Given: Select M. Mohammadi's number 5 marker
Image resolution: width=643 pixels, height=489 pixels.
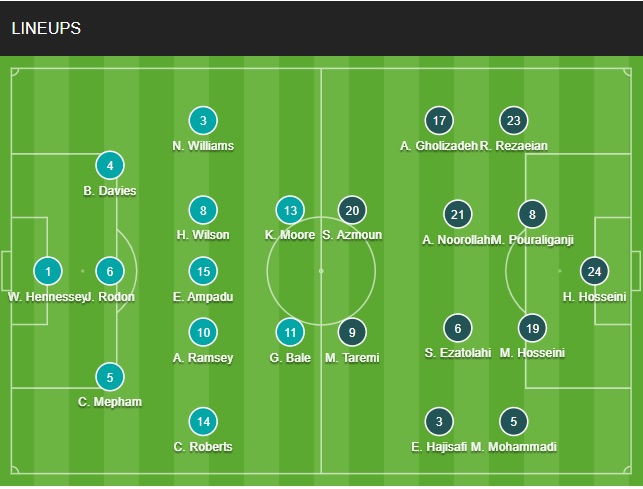Looking at the screenshot, I should click(x=513, y=421).
